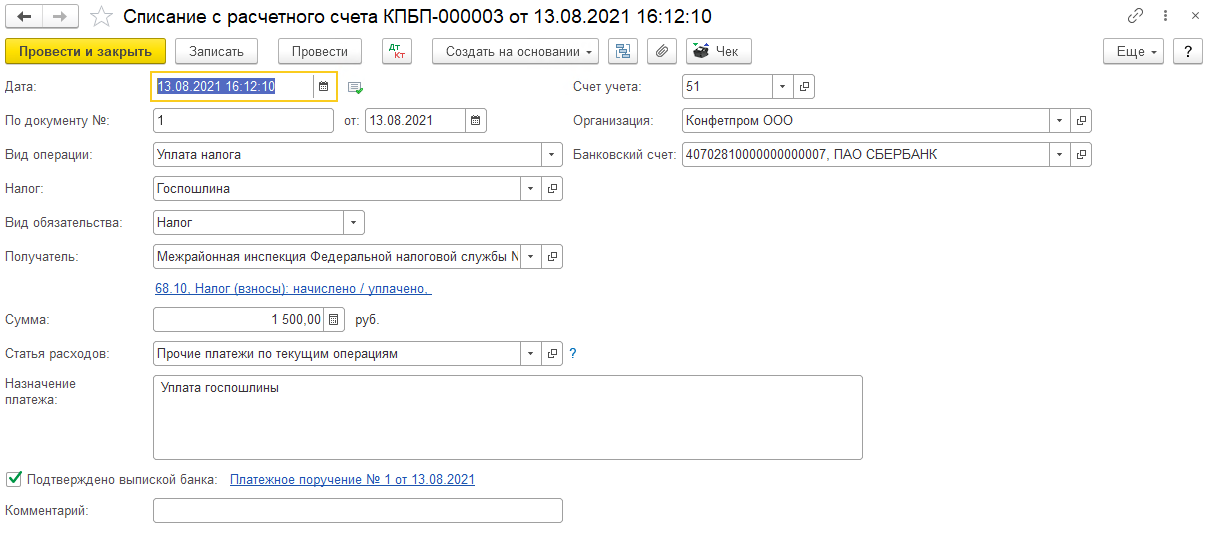
Task: Click the paperclip attached files icon
Action: 662,51
